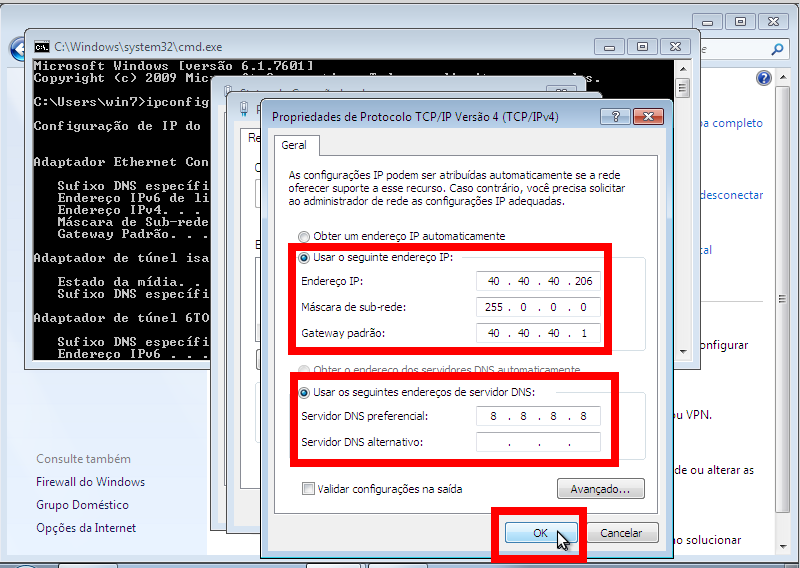Screen dimensions: 800x568
Task: Click the back arrow in Control Panel window
Action: point(18,50)
